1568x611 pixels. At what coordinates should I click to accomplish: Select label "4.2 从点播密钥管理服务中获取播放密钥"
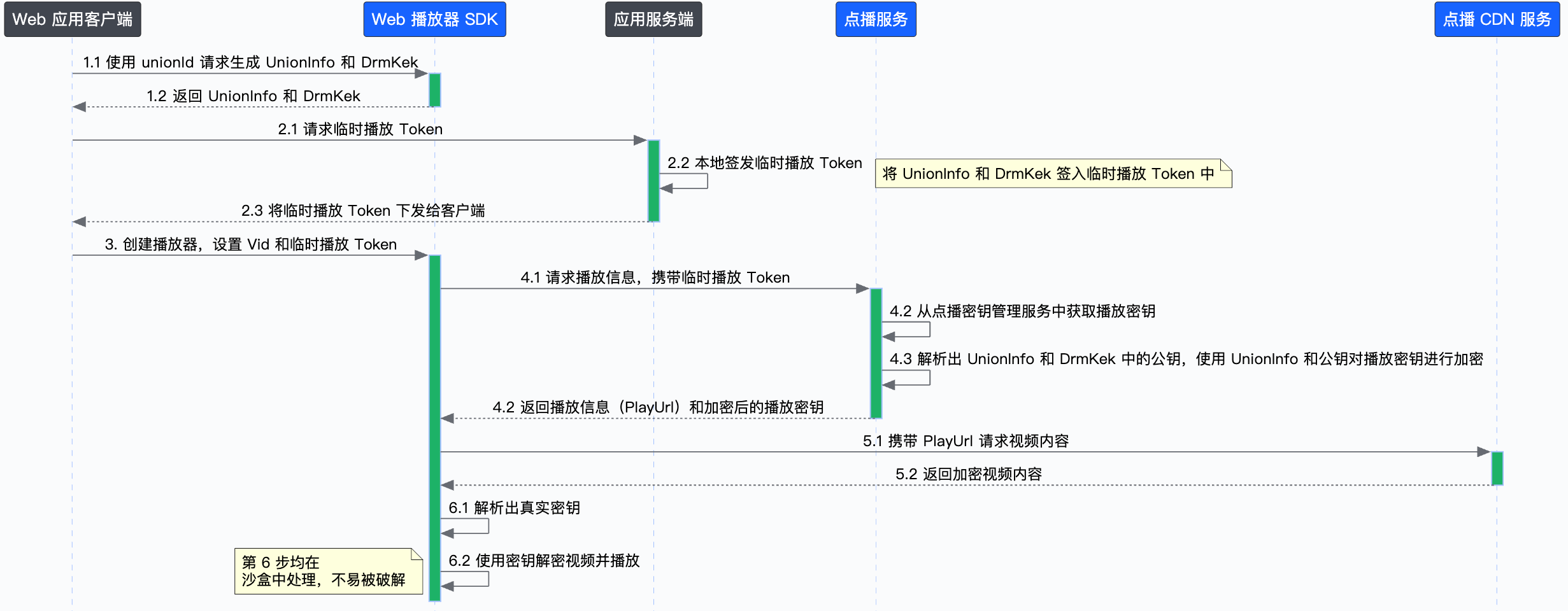(1022, 311)
